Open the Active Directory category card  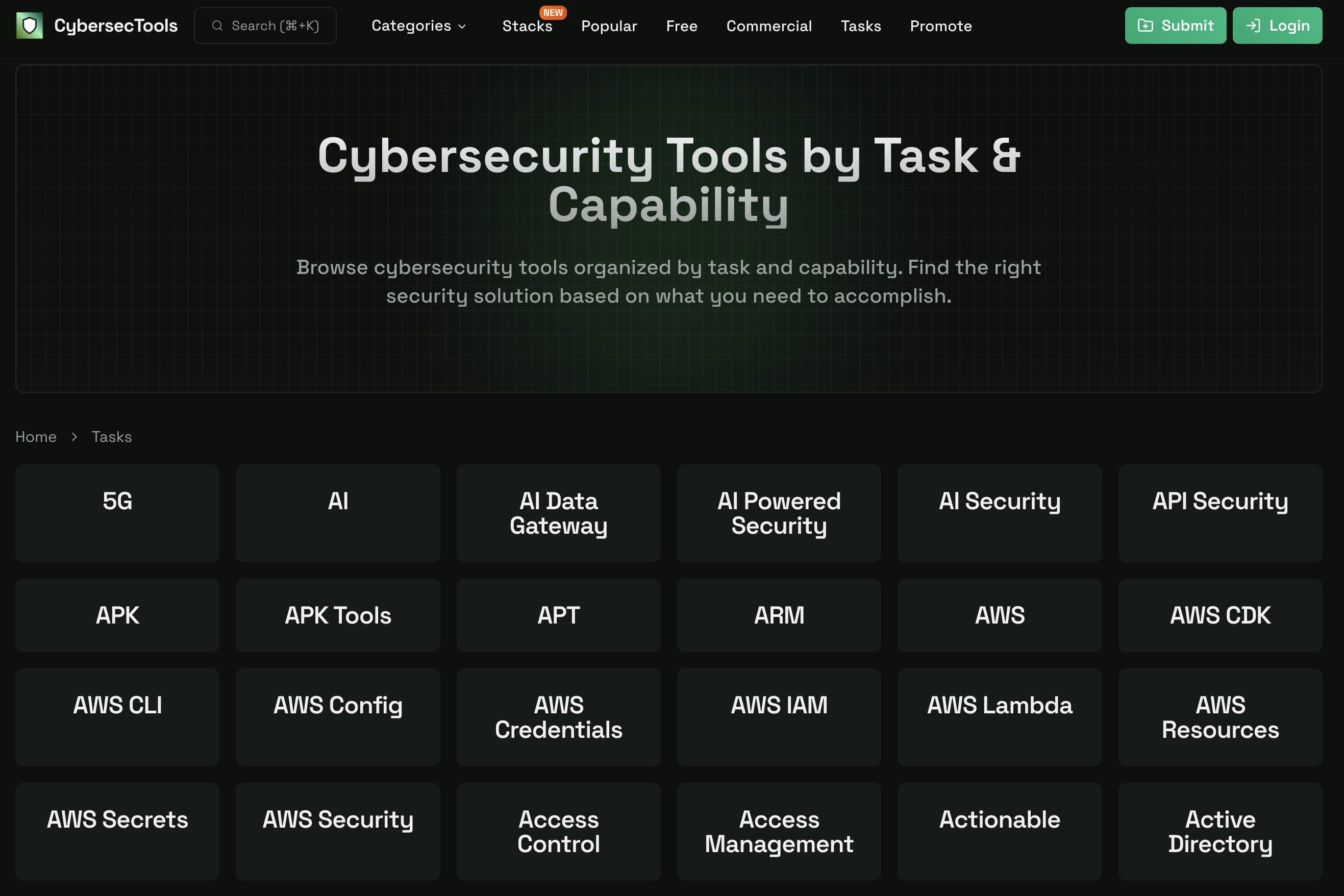(x=1220, y=831)
